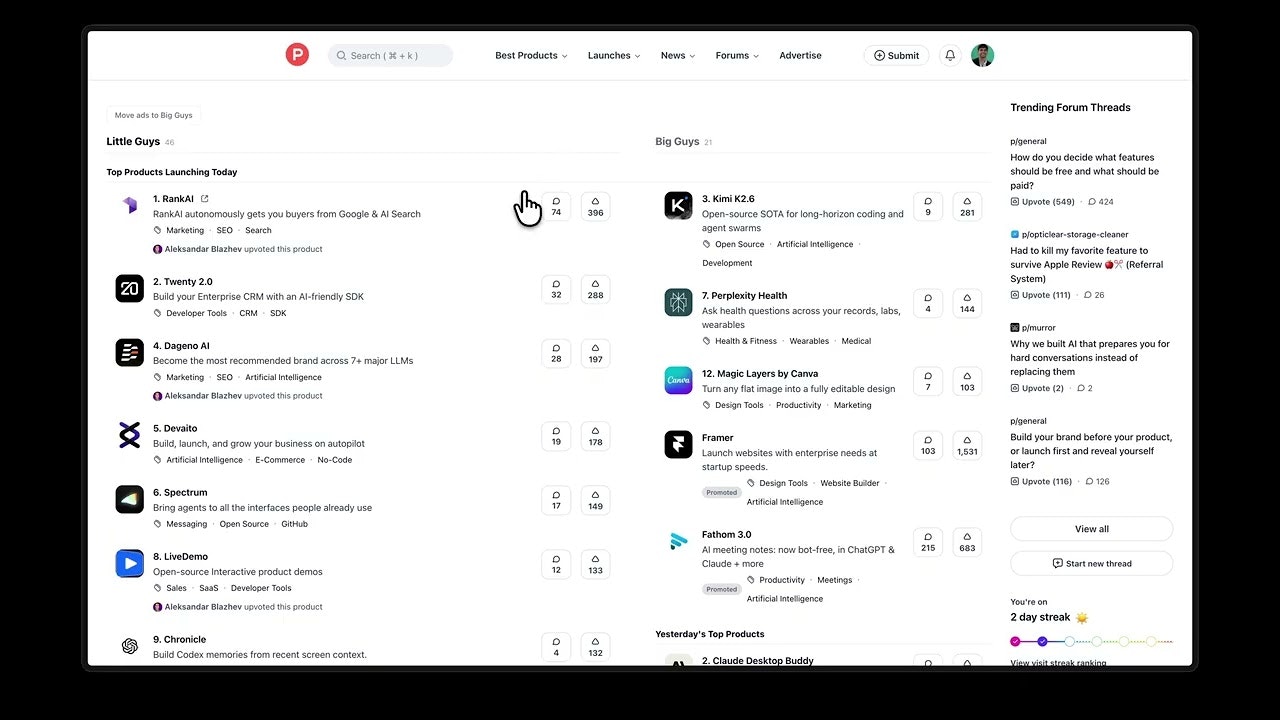The height and width of the screenshot is (720, 1280).
Task: Upvote Perplexity Health with 144 votes
Action: [967, 303]
